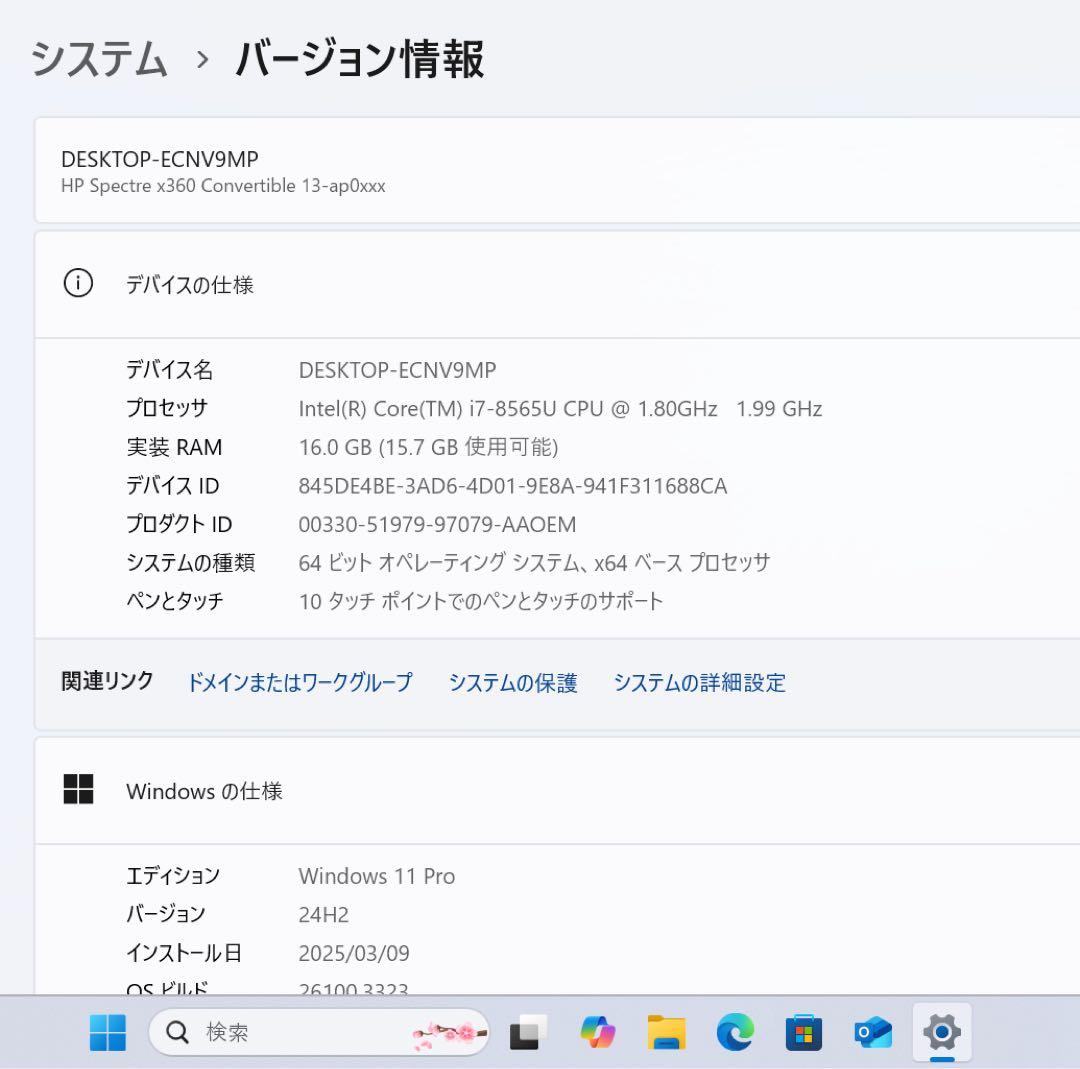Open ドメインまたはワークグループ settings
This screenshot has height=1069, width=1080.
tap(300, 683)
